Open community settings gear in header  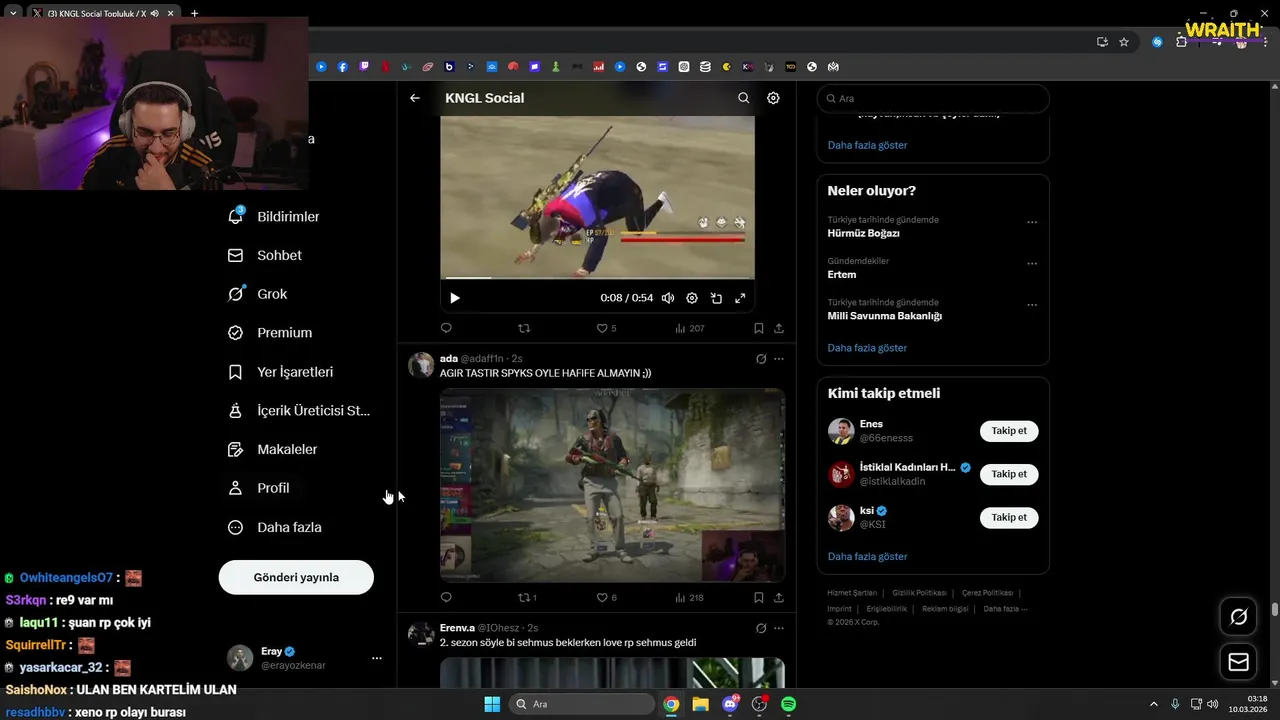coord(773,98)
